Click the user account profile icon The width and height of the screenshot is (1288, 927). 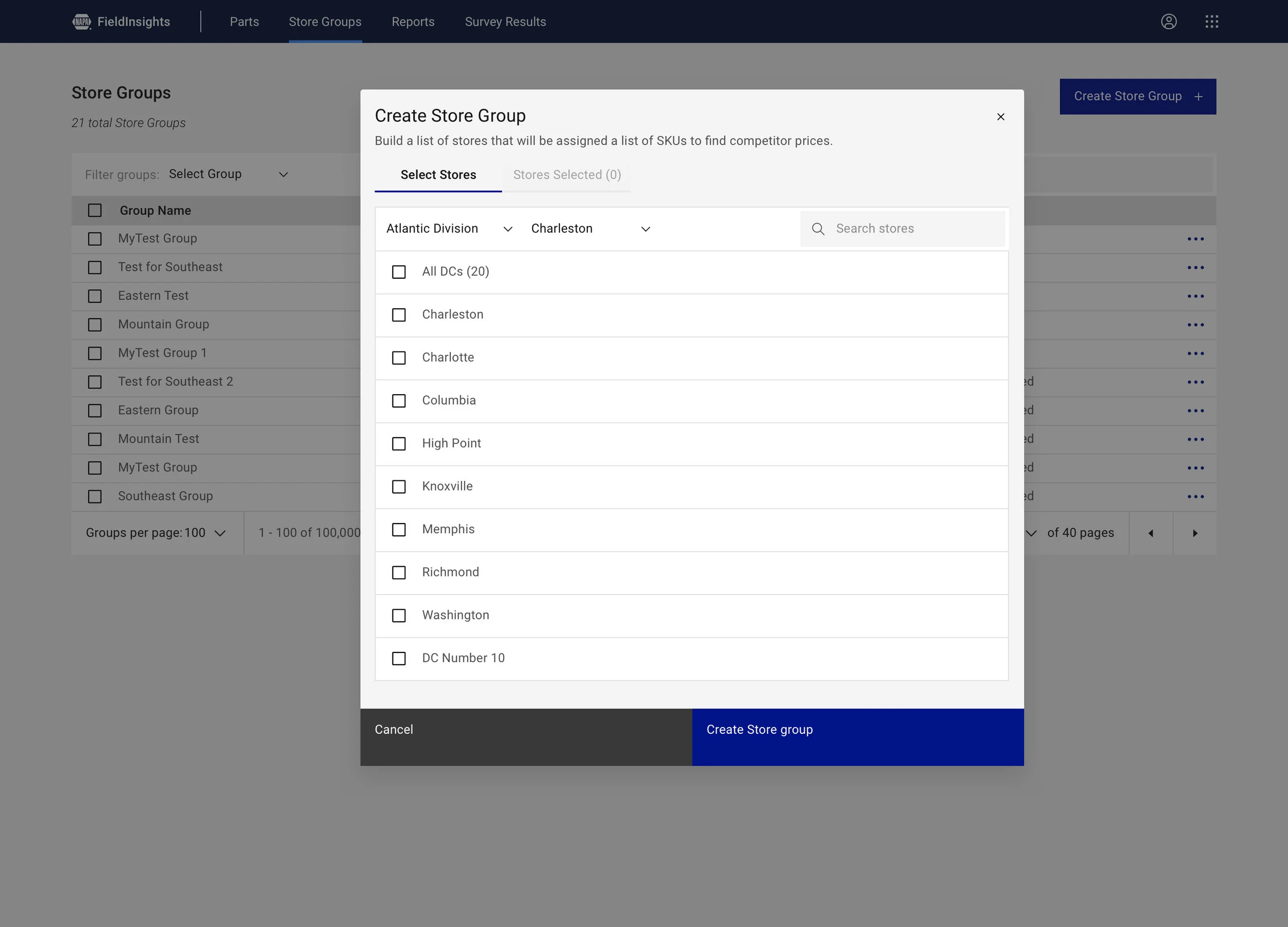pos(1168,22)
